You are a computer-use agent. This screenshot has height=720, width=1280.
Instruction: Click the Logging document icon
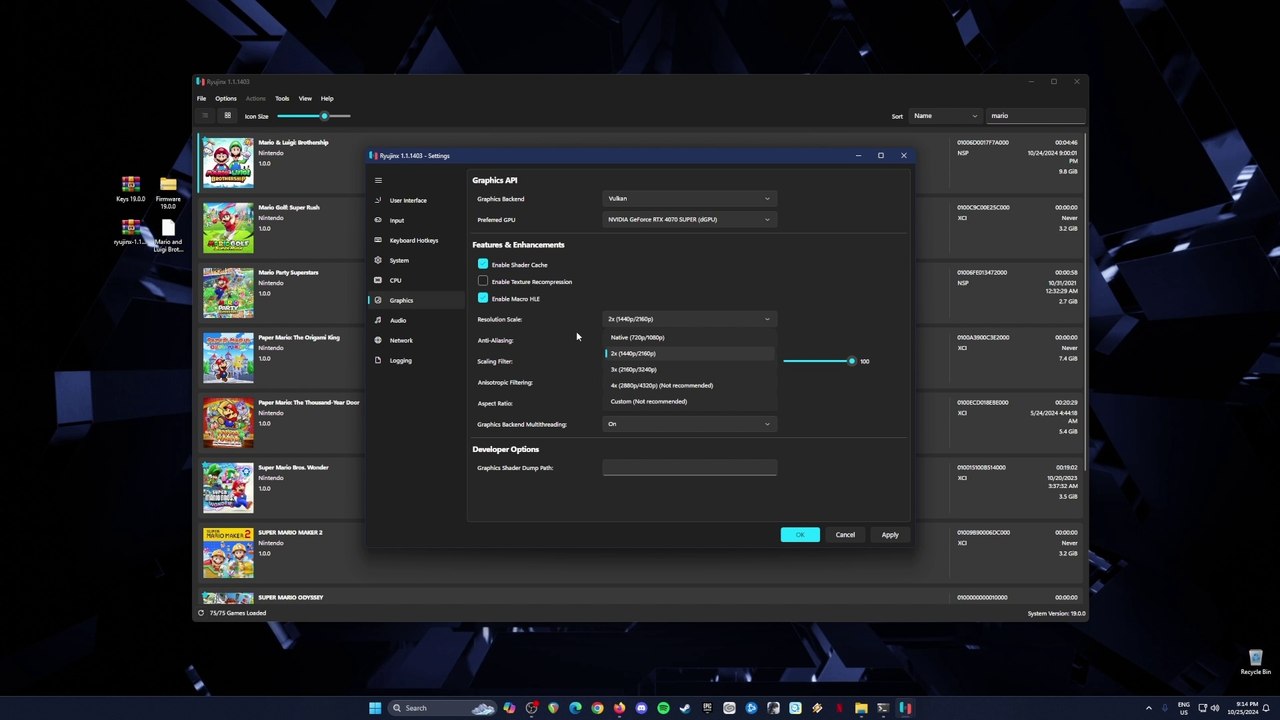pos(378,360)
